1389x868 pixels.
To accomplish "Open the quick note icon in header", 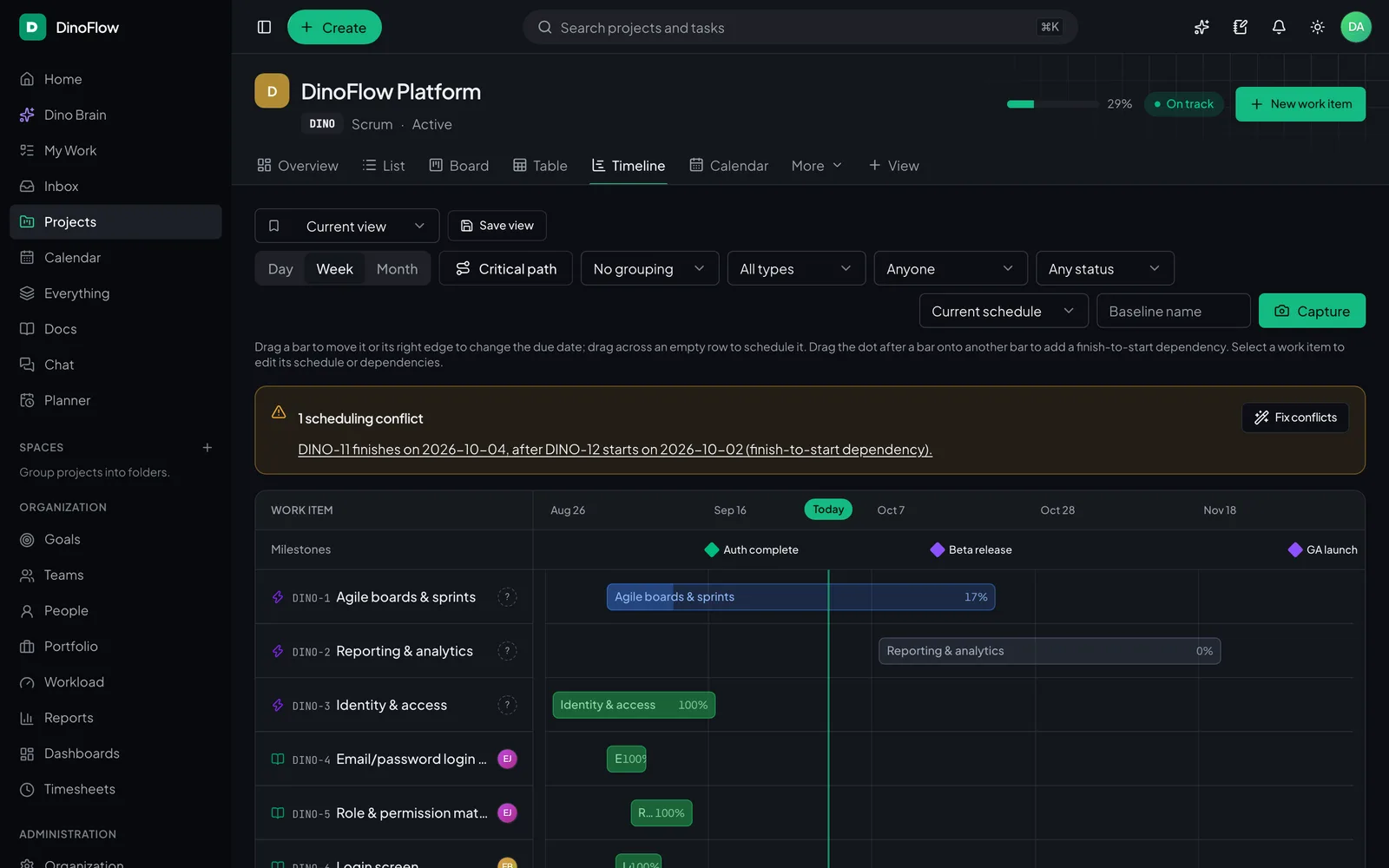I will (x=1241, y=27).
